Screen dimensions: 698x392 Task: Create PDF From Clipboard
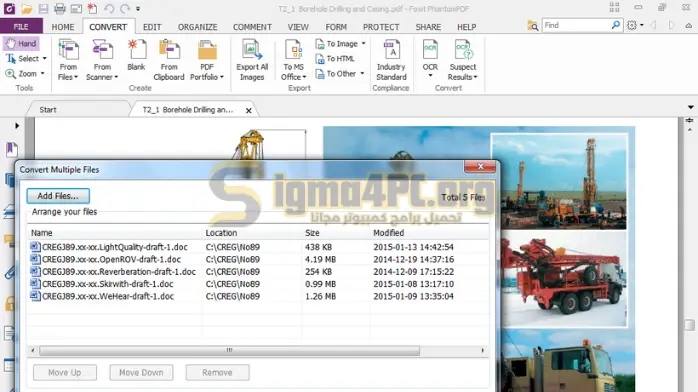click(169, 60)
